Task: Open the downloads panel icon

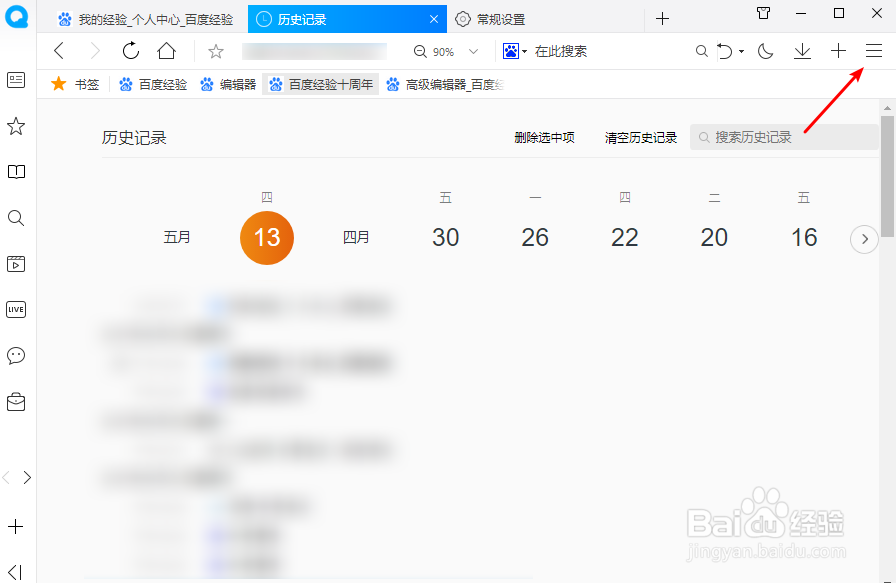Action: click(804, 50)
